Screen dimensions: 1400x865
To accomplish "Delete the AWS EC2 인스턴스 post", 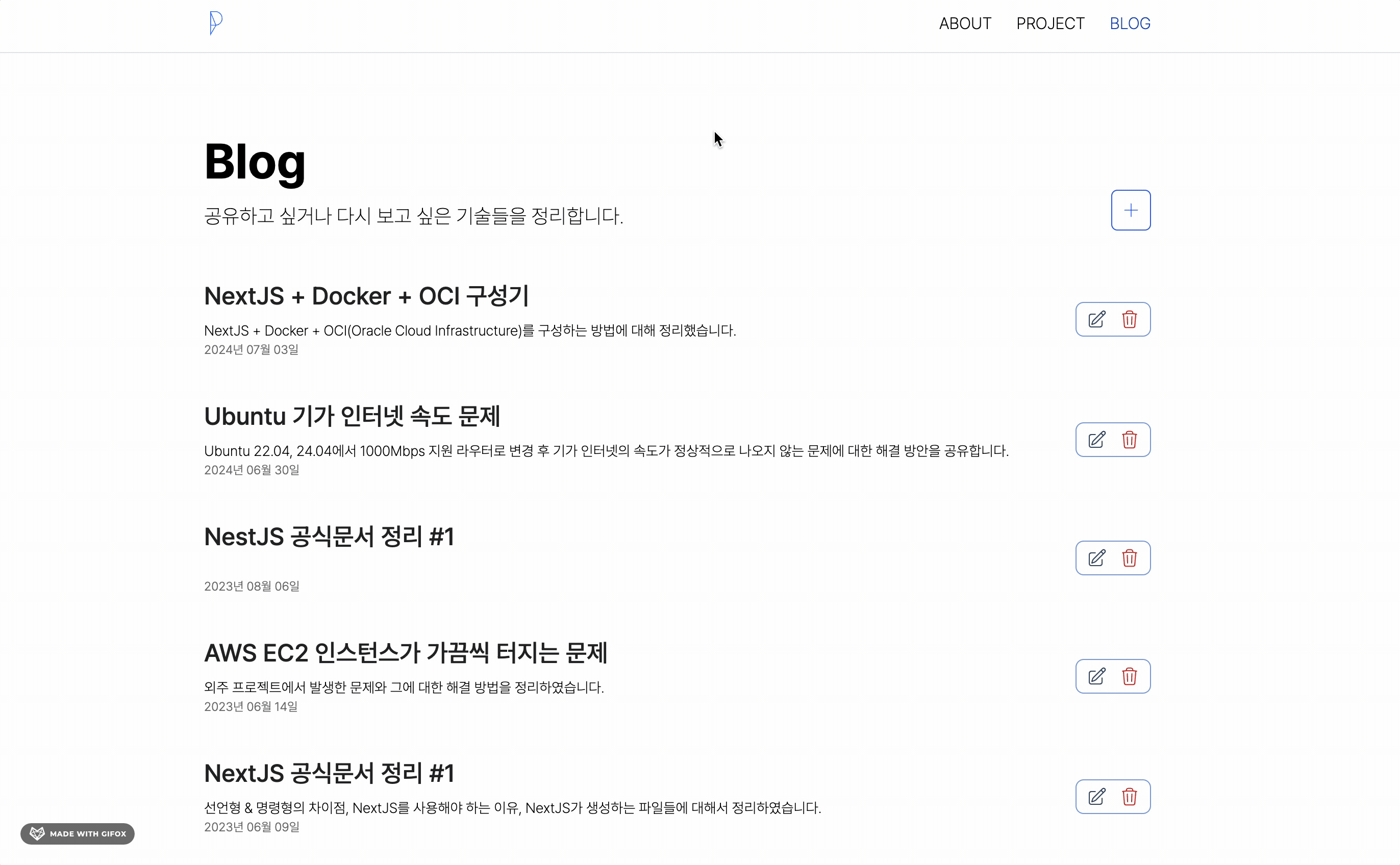I will (x=1129, y=676).
